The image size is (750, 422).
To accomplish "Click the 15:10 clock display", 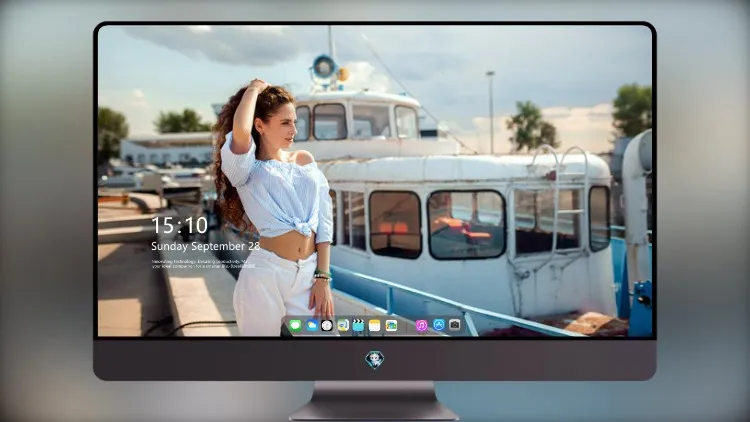I will (x=179, y=225).
